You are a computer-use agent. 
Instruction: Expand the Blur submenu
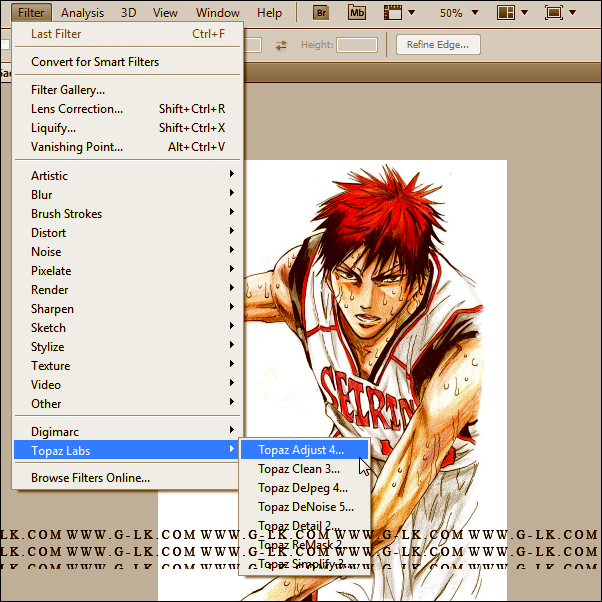point(127,195)
